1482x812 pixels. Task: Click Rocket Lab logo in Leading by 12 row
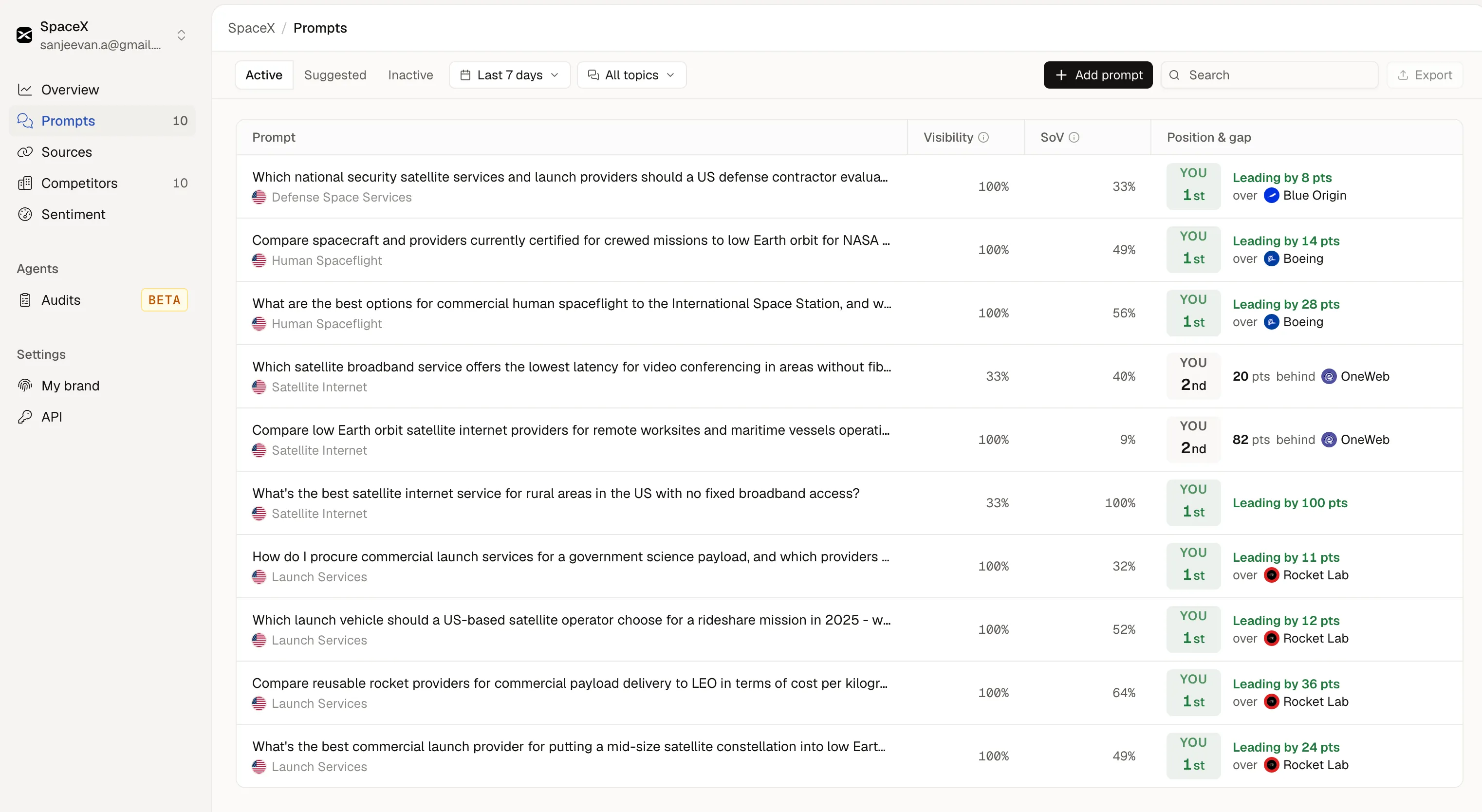(1272, 638)
